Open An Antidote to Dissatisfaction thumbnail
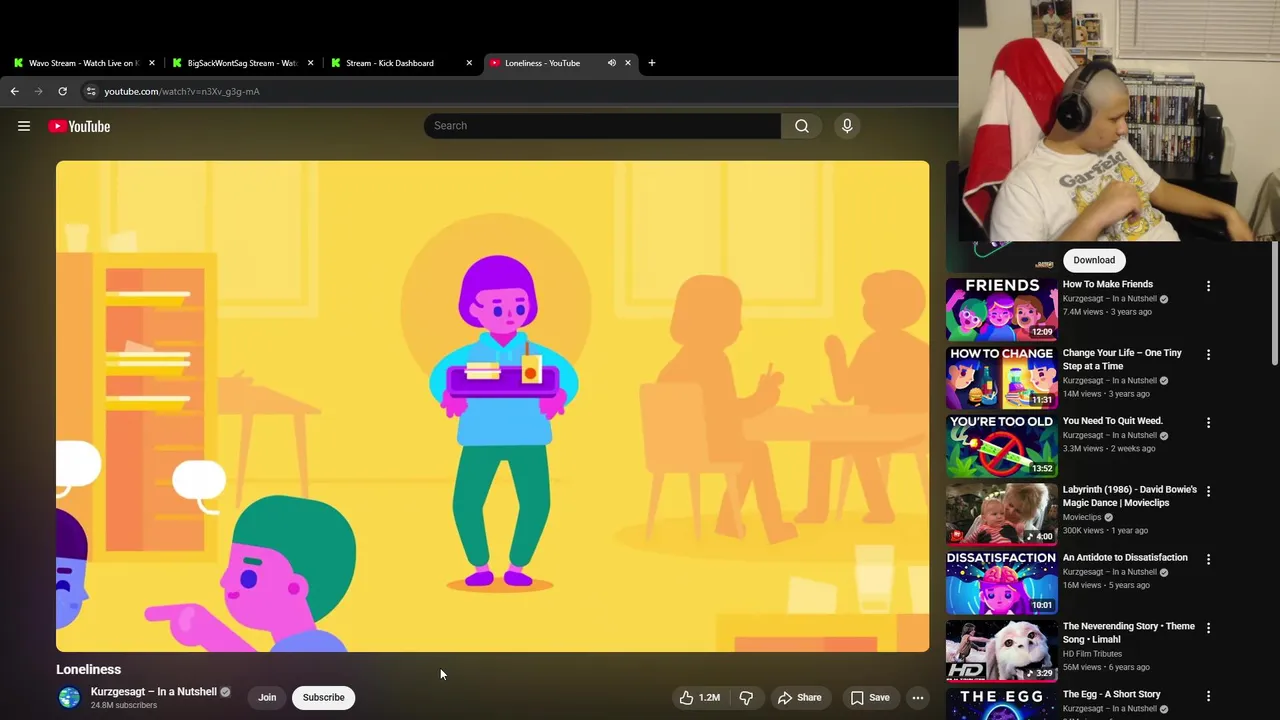This screenshot has width=1280, height=720. pyautogui.click(x=1001, y=582)
